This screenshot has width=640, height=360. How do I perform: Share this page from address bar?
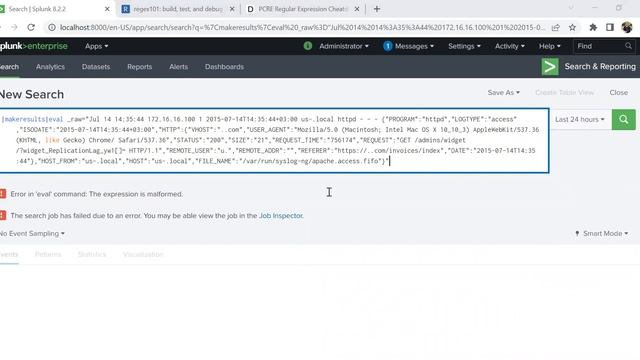(x=556, y=27)
